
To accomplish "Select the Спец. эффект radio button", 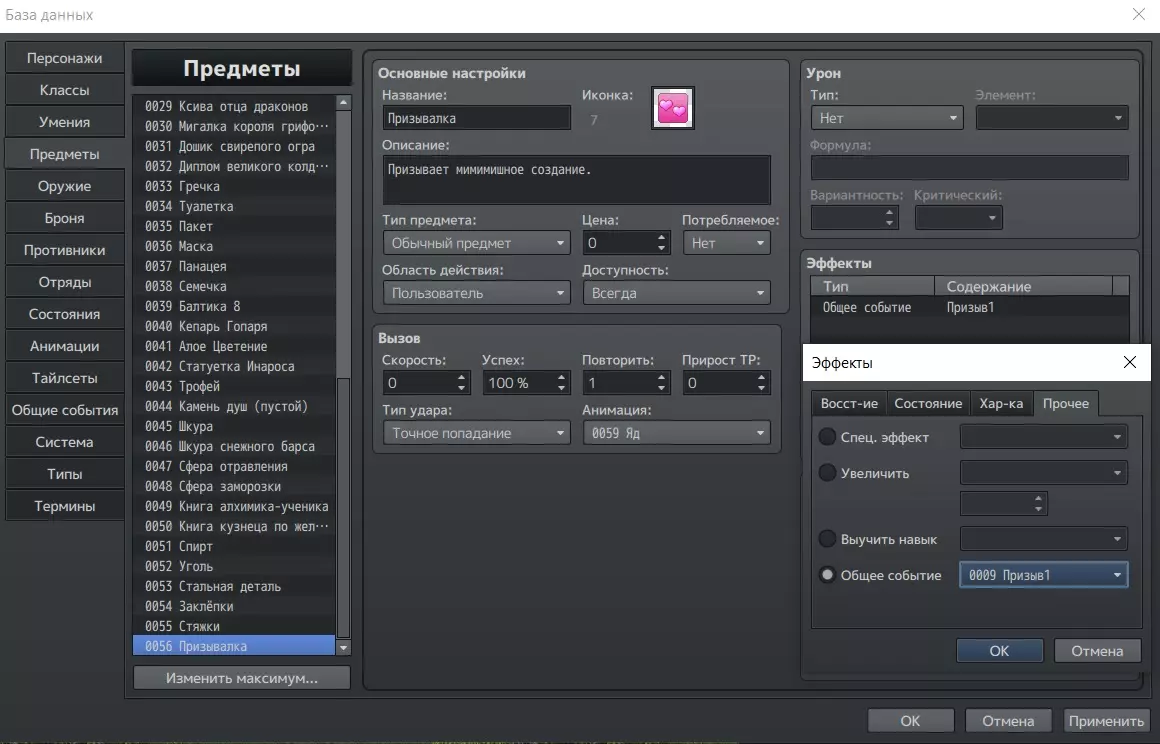I will pyautogui.click(x=827, y=437).
